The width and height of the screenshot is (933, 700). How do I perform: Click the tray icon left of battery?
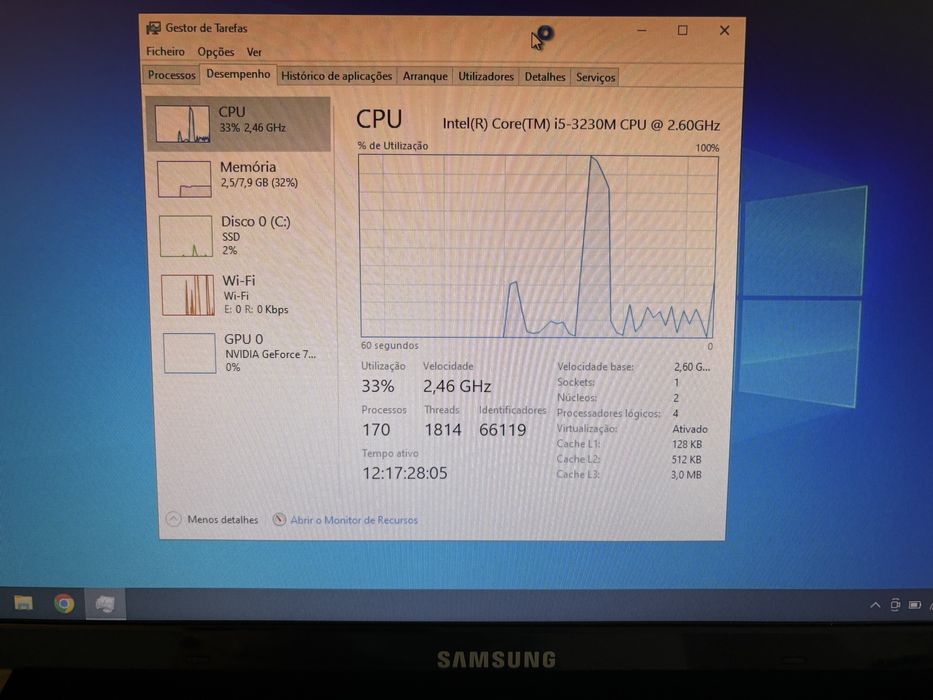[x=895, y=605]
